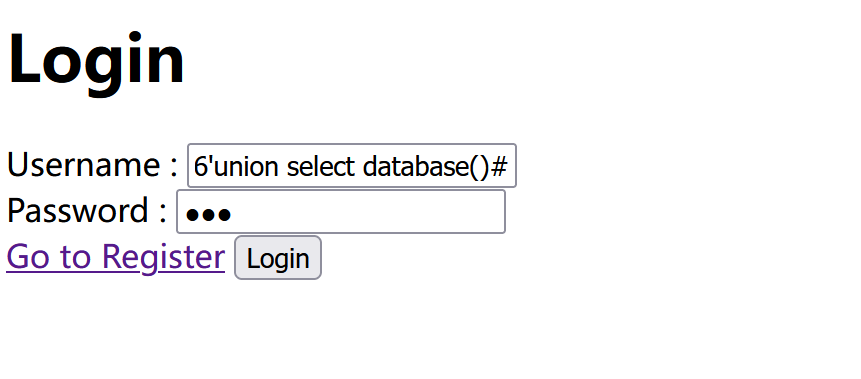Click the empty area of the Password box
Image resolution: width=861 pixels, height=379 pixels.
[x=368, y=211]
